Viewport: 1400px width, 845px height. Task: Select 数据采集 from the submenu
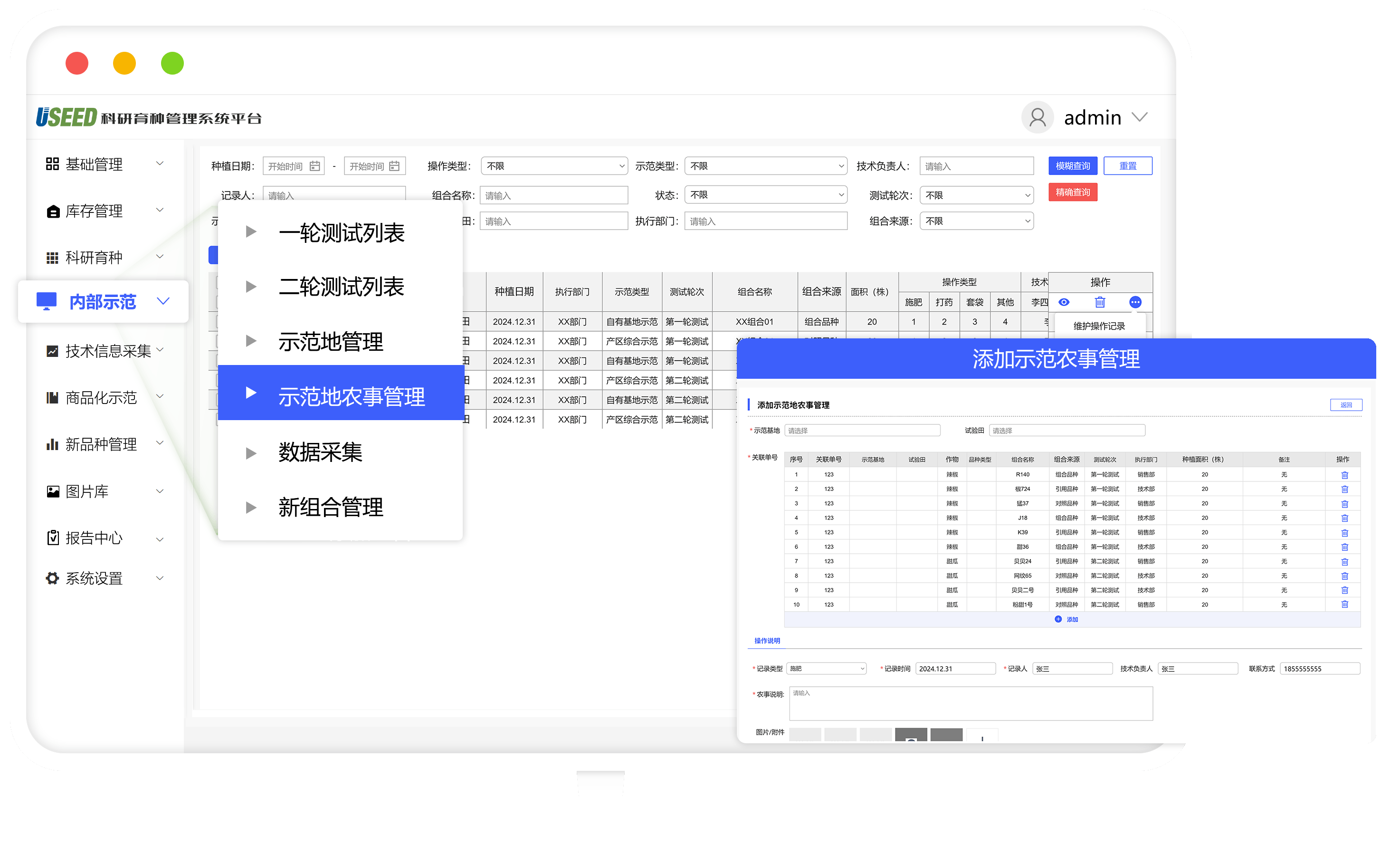pyautogui.click(x=320, y=452)
